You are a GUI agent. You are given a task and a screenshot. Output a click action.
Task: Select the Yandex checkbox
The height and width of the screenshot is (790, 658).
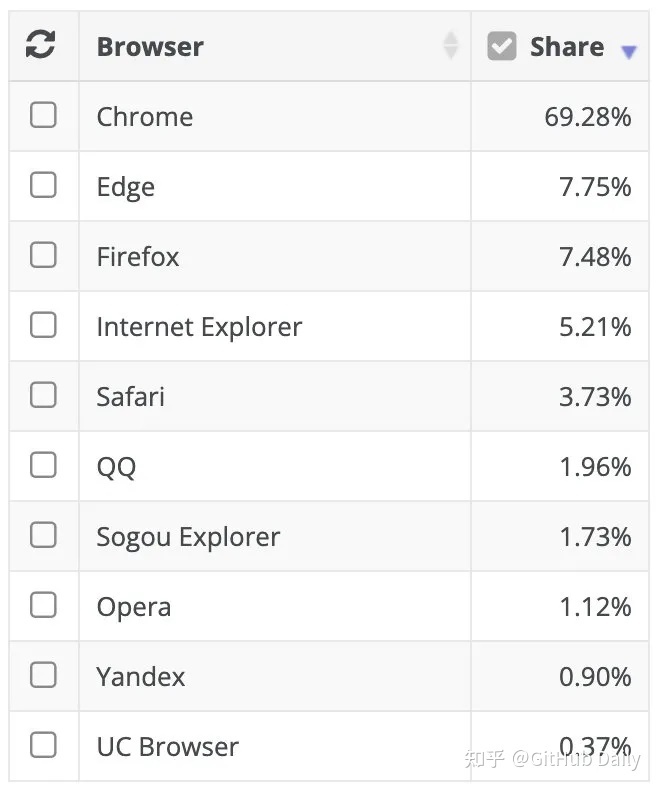click(43, 675)
